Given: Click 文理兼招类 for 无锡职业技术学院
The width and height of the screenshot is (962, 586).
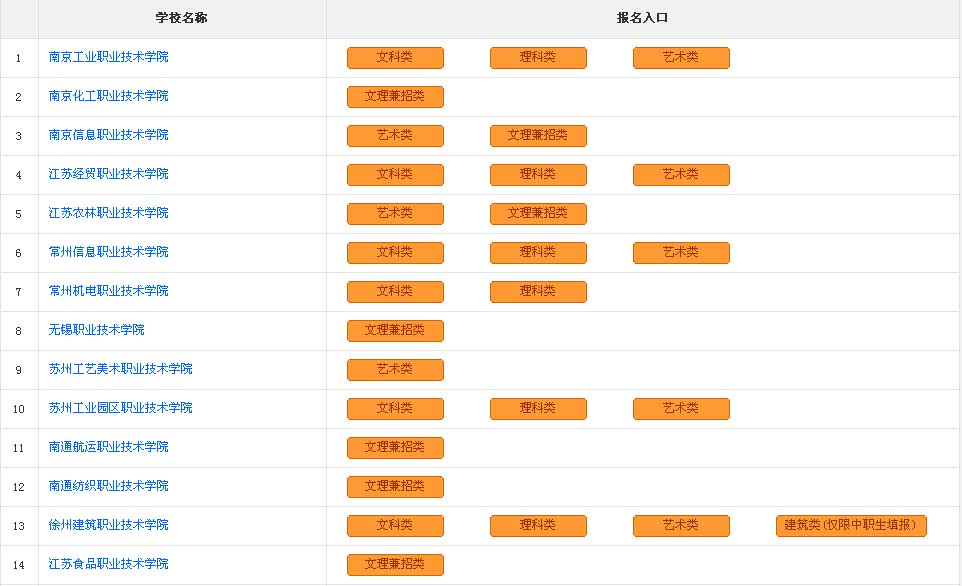Looking at the screenshot, I should [395, 331].
